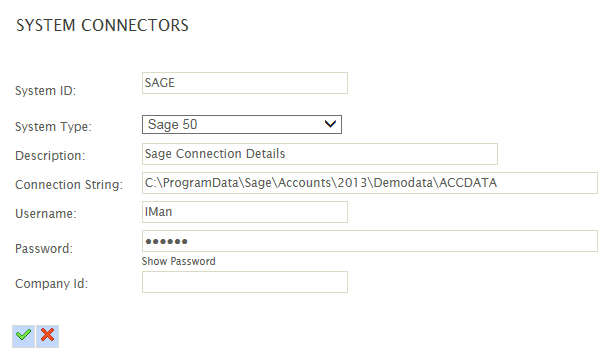Click the Show Password link
Viewport: 607px width, 361px height.
pos(178,262)
